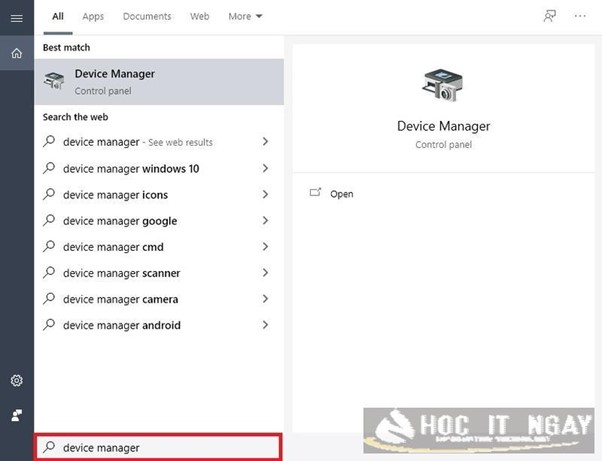This screenshot has width=602, height=461.
Task: Expand arrow for 'device manager camera'
Action: 265,299
